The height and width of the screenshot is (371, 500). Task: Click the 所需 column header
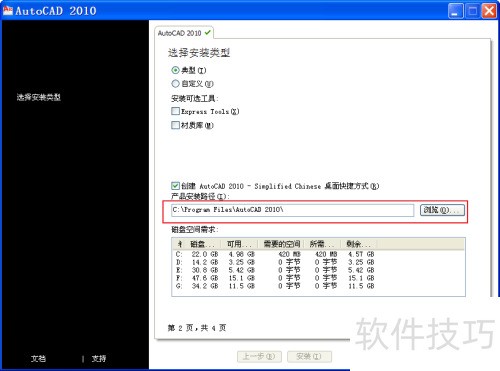tap(322, 244)
